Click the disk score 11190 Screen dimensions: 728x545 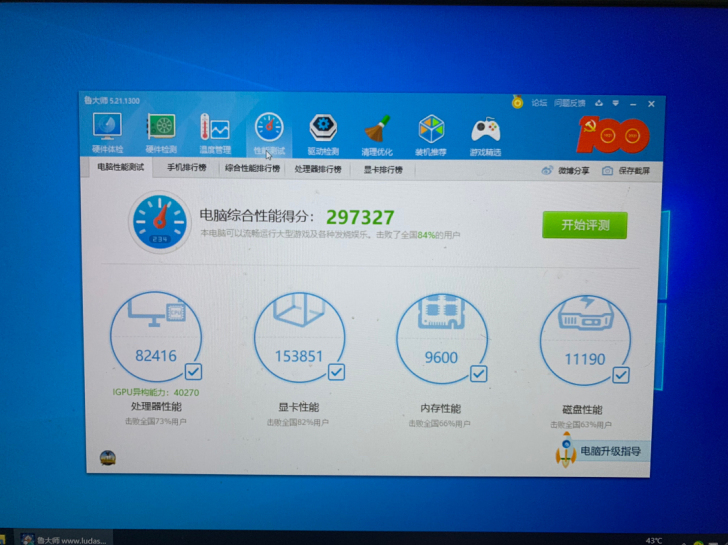pyautogui.click(x=585, y=359)
